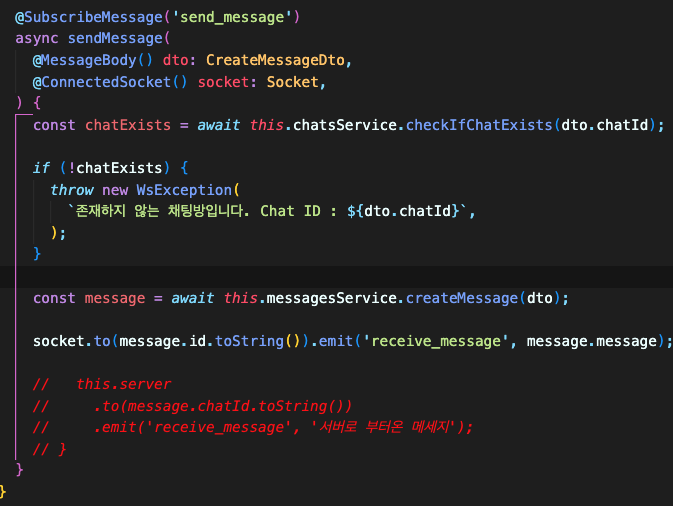Click the commented closing brace line
Screen dimensions: 673x506
[49, 449]
